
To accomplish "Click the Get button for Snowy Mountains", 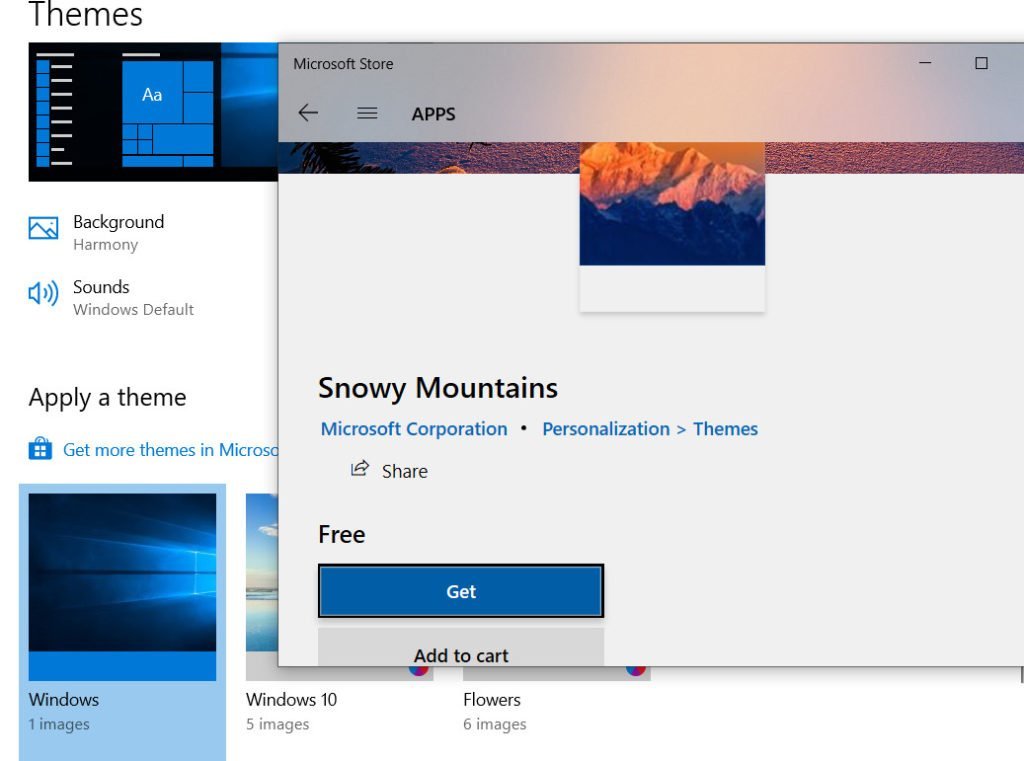I will 461,591.
